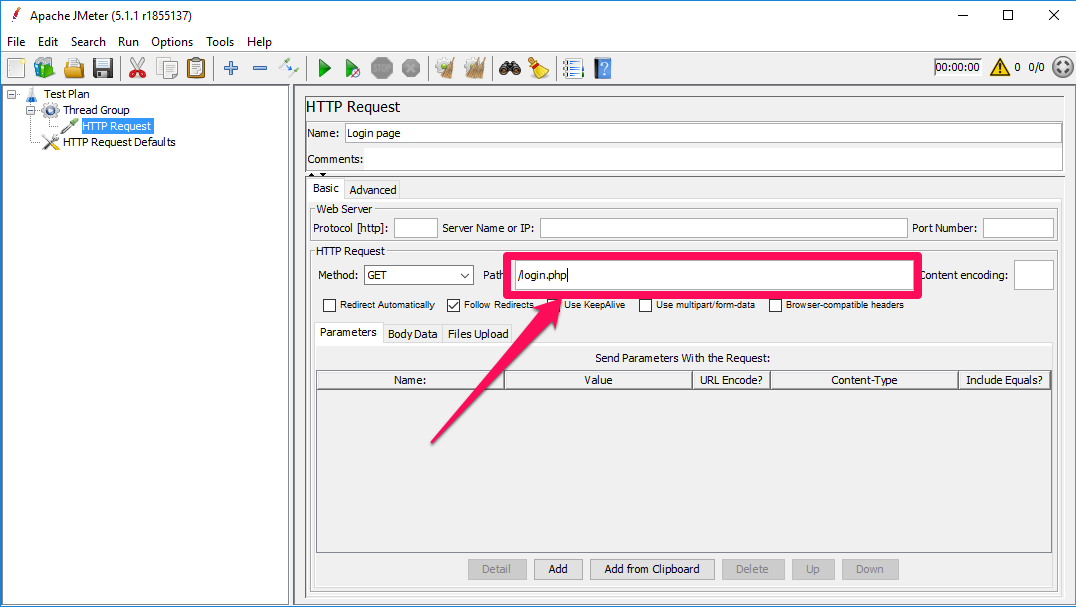The image size is (1076, 607).
Task: Save the test plan with floppy icon
Action: (103, 68)
